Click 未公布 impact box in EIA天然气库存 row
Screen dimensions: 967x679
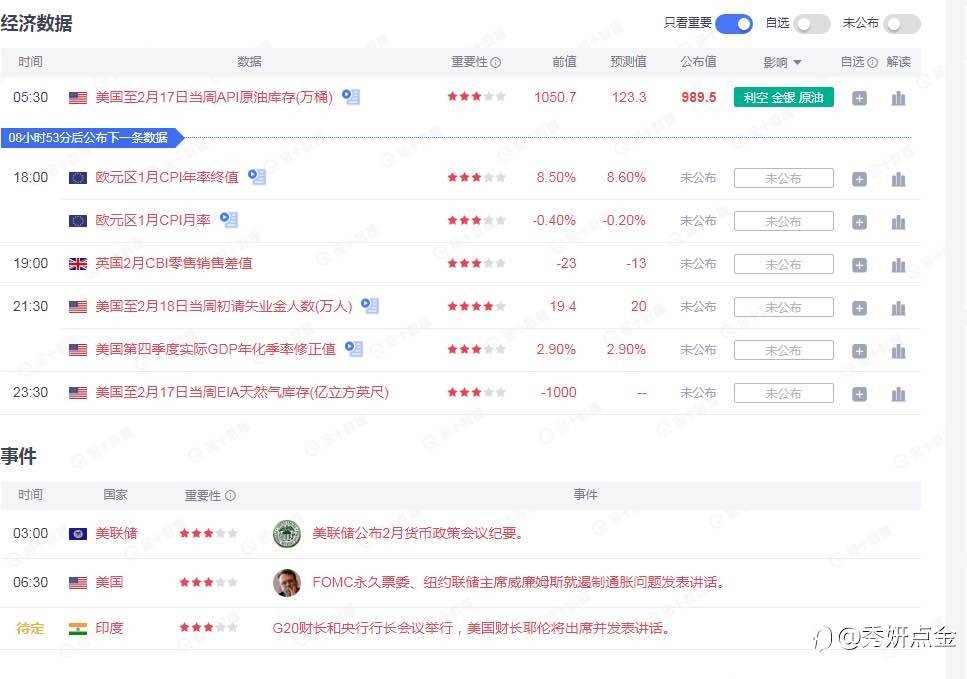click(x=783, y=393)
